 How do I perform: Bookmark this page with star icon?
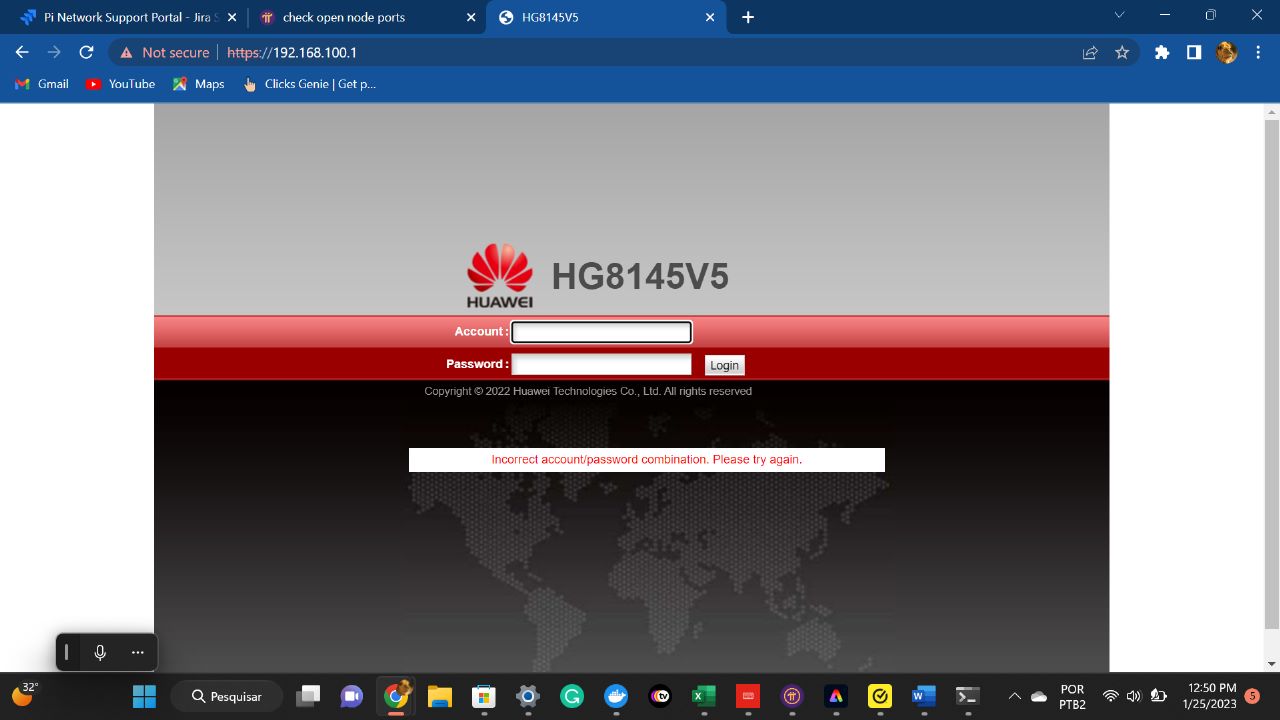[x=1122, y=52]
